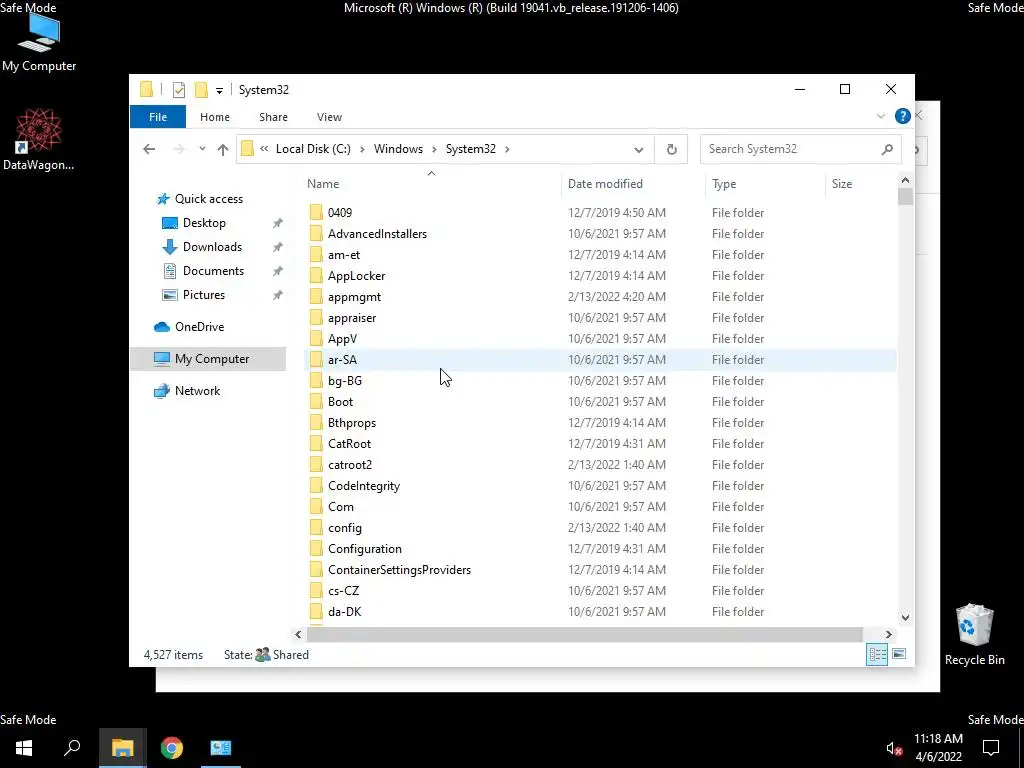The width and height of the screenshot is (1024, 768).
Task: Click the Properties quick access toolbar icon
Action: tap(178, 89)
